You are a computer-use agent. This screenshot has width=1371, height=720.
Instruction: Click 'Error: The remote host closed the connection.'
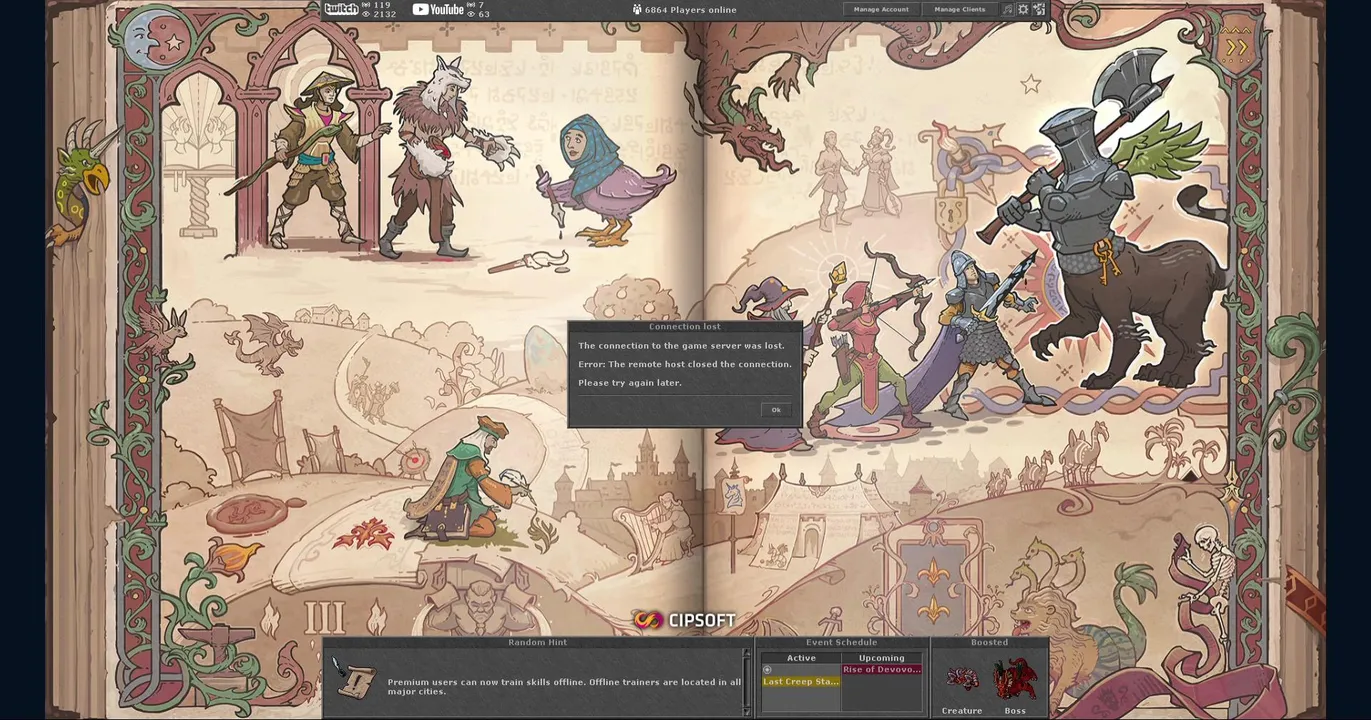pos(685,364)
